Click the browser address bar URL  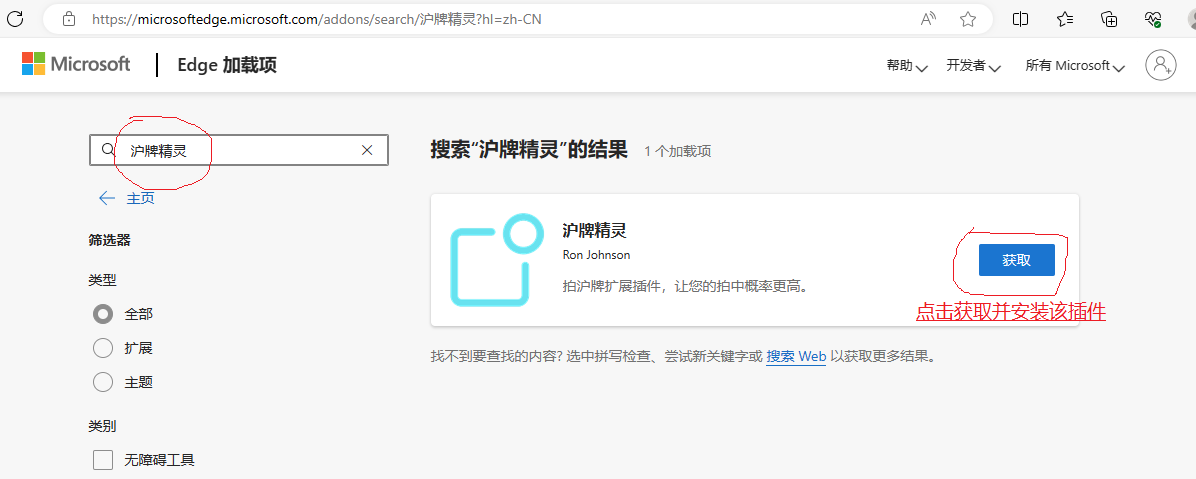click(x=317, y=19)
